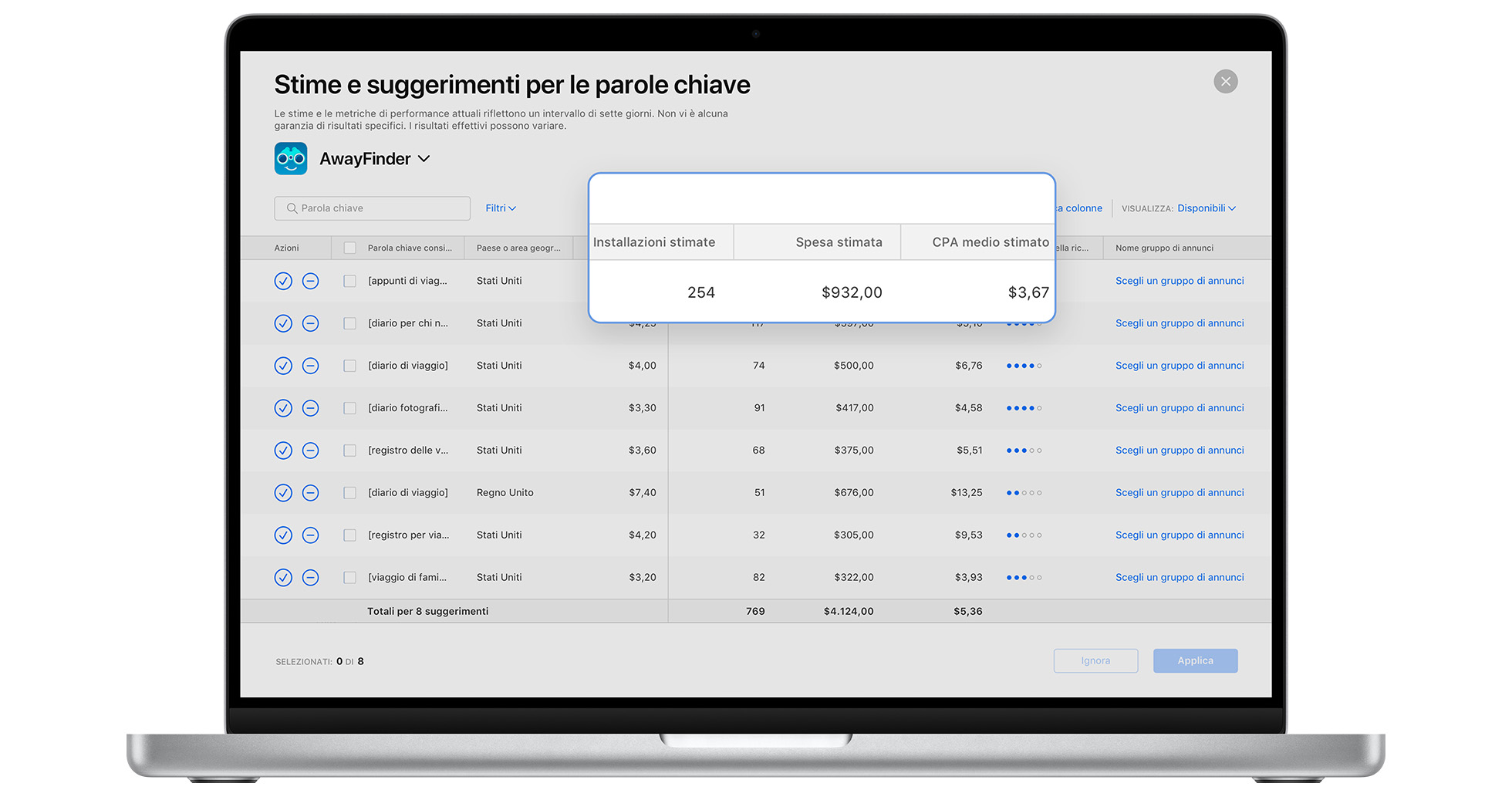
Task: Accept suggestion for [registro per via...] keyword
Action: (283, 535)
